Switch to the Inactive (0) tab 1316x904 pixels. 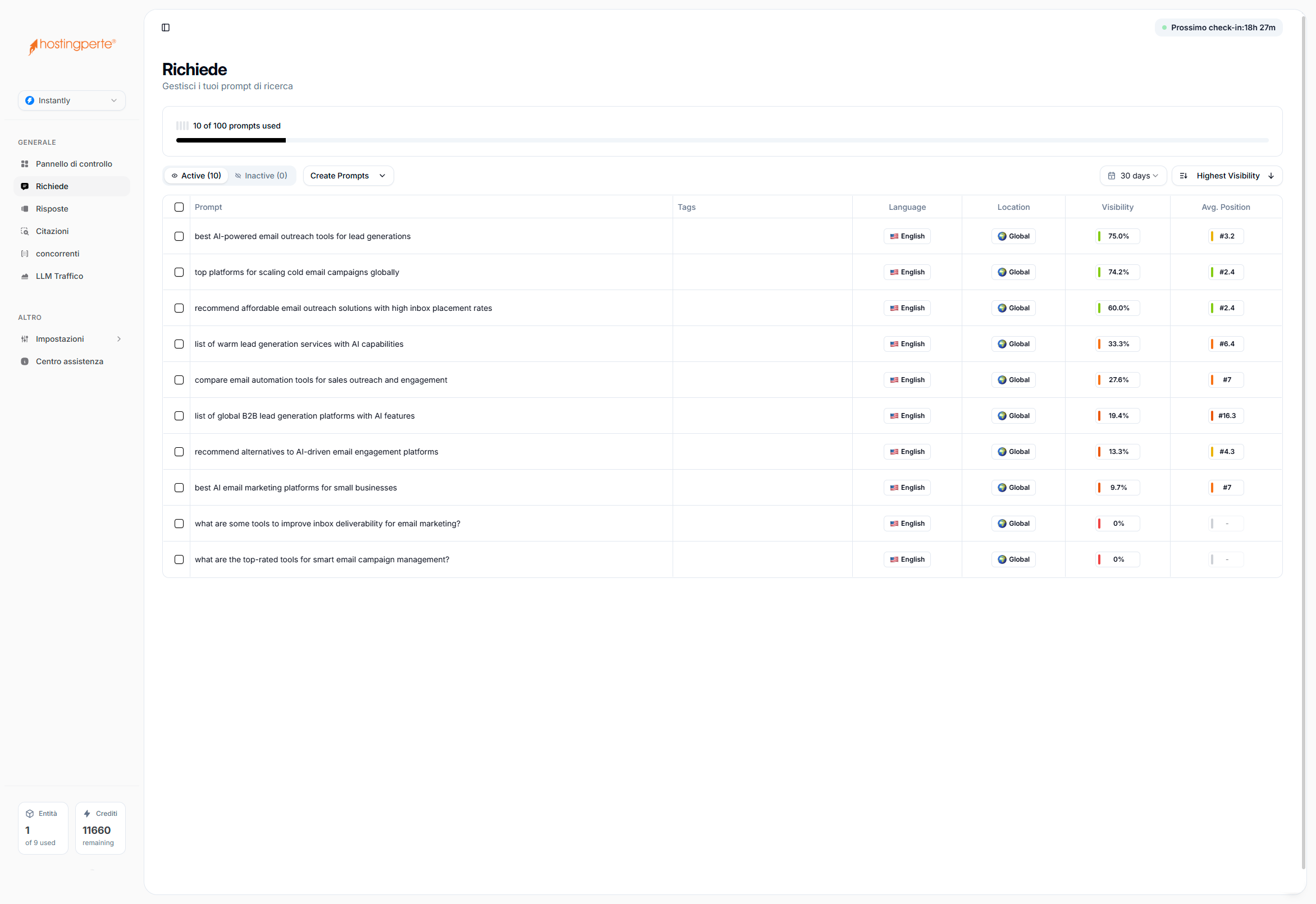click(261, 176)
